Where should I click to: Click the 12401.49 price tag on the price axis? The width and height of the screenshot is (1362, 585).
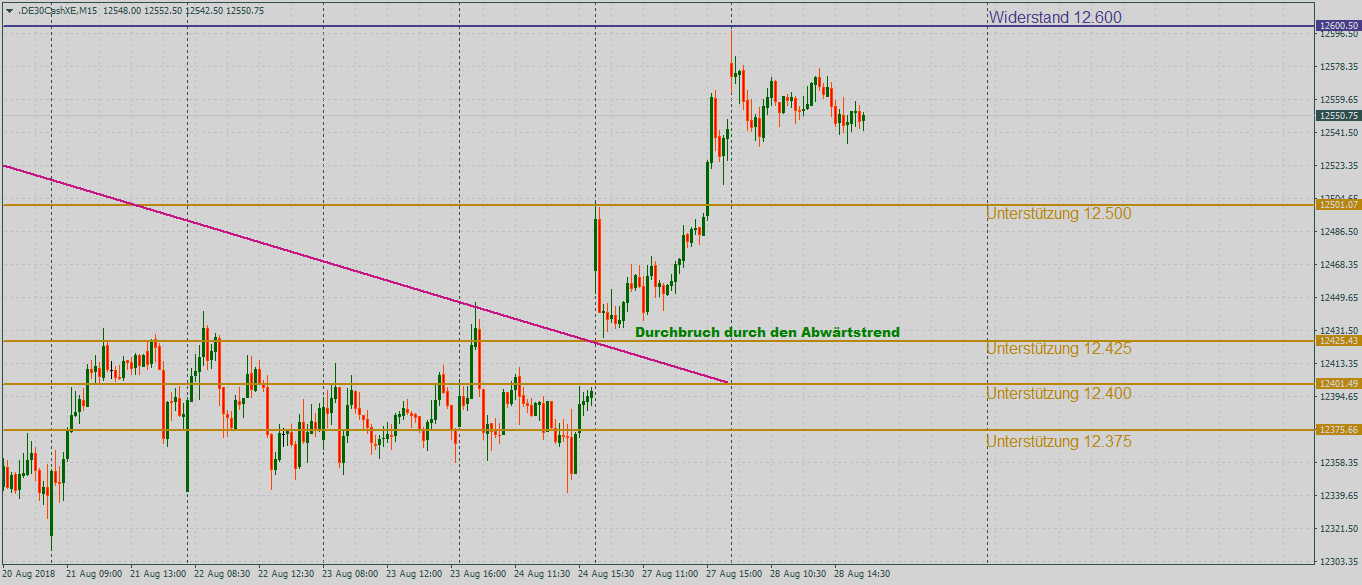pyautogui.click(x=1339, y=384)
